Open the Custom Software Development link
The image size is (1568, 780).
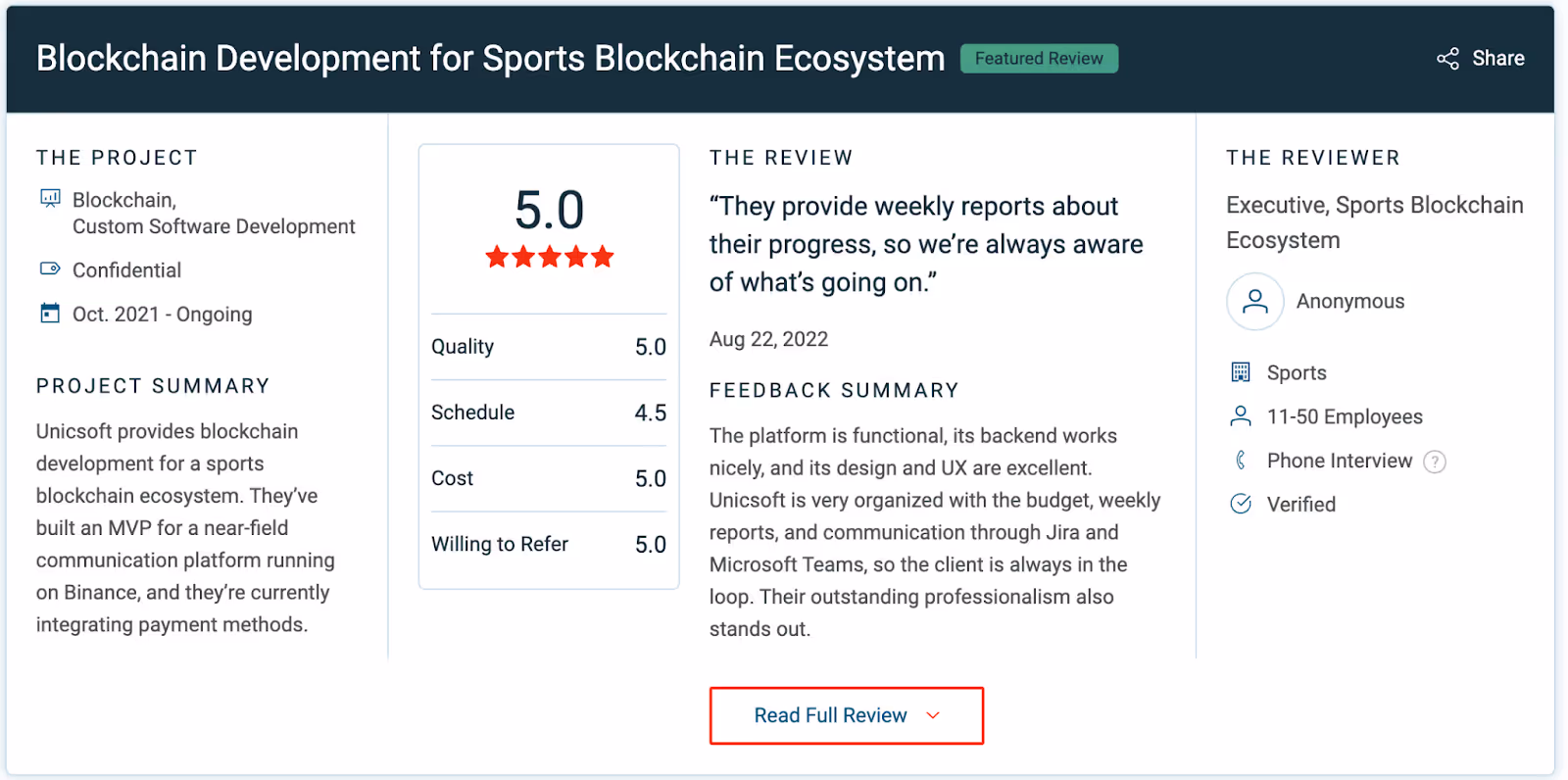pos(214,226)
